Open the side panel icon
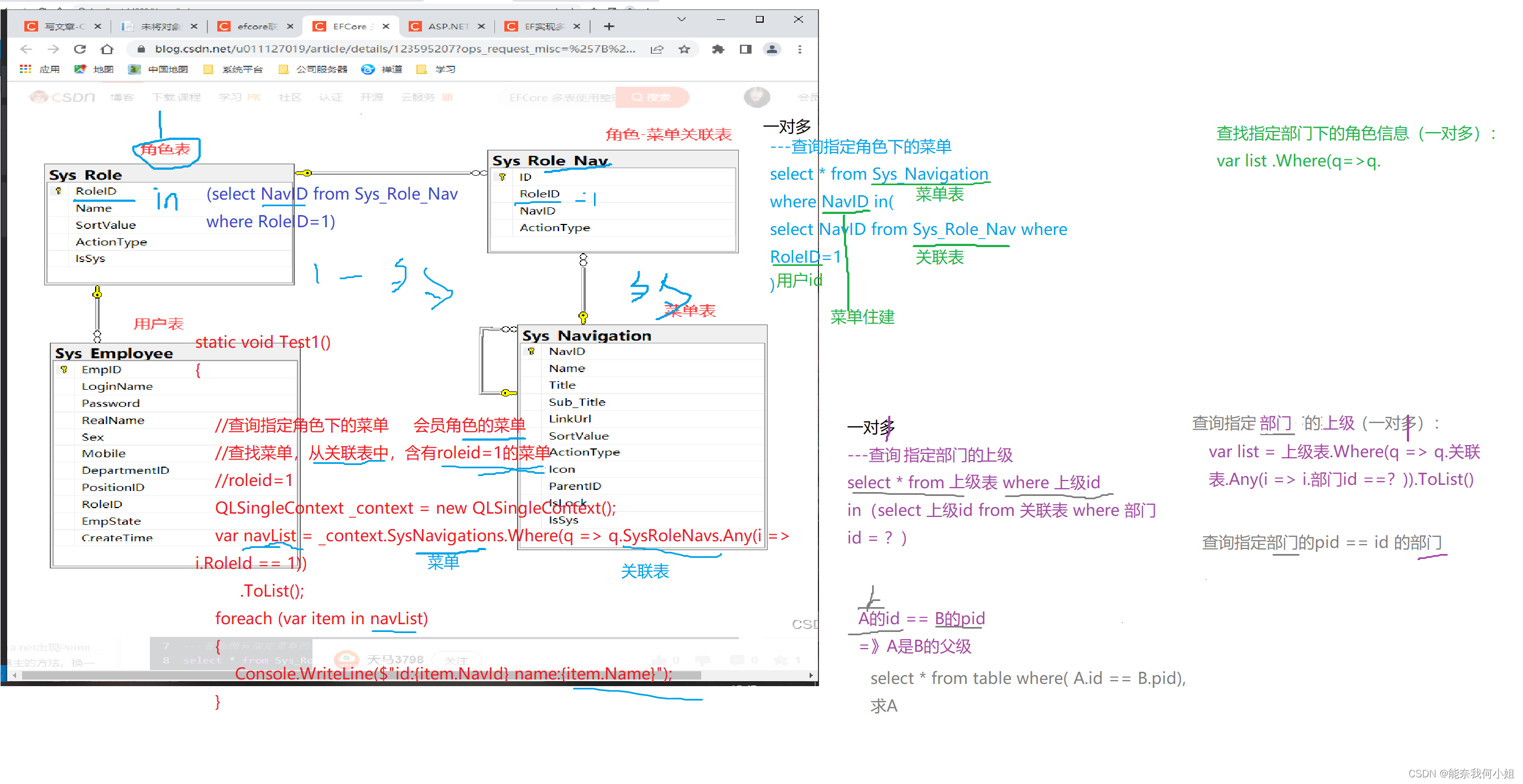The height and width of the screenshot is (784, 1523). (x=745, y=49)
